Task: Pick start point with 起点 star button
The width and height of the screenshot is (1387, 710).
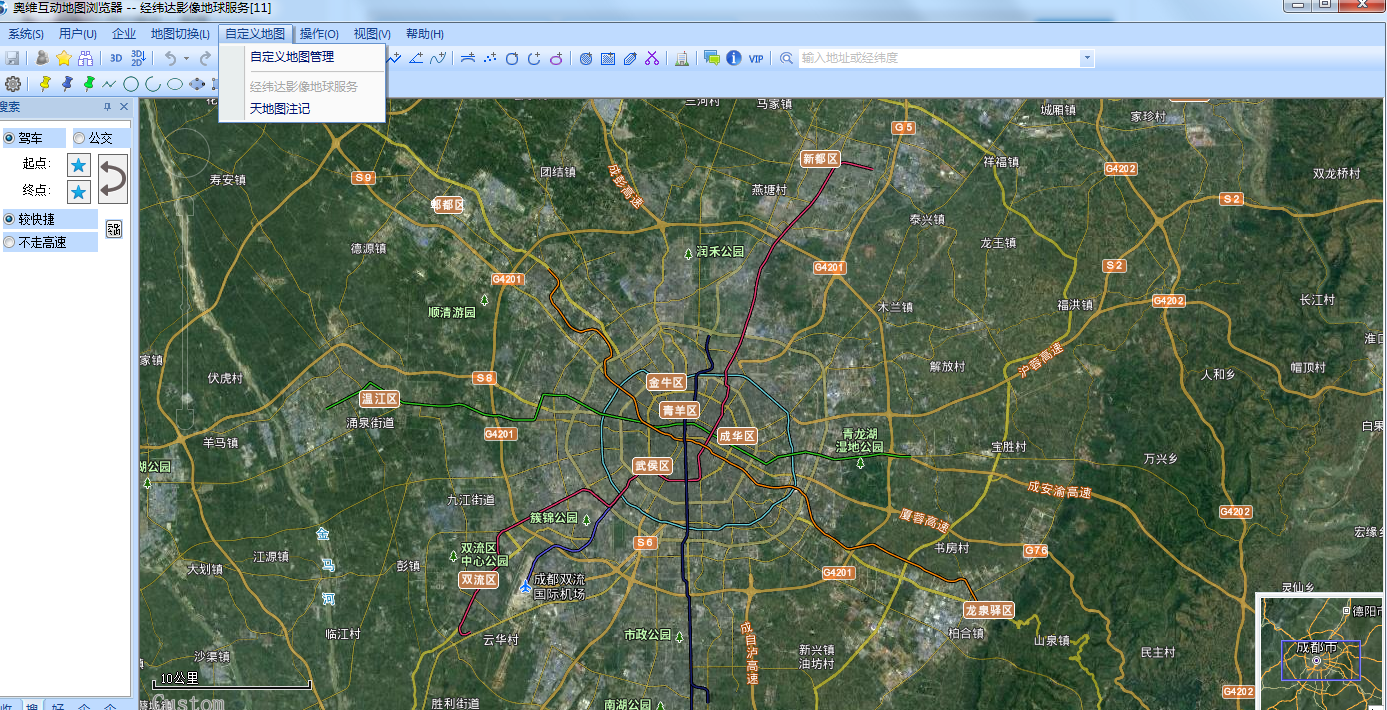Action: [x=78, y=165]
